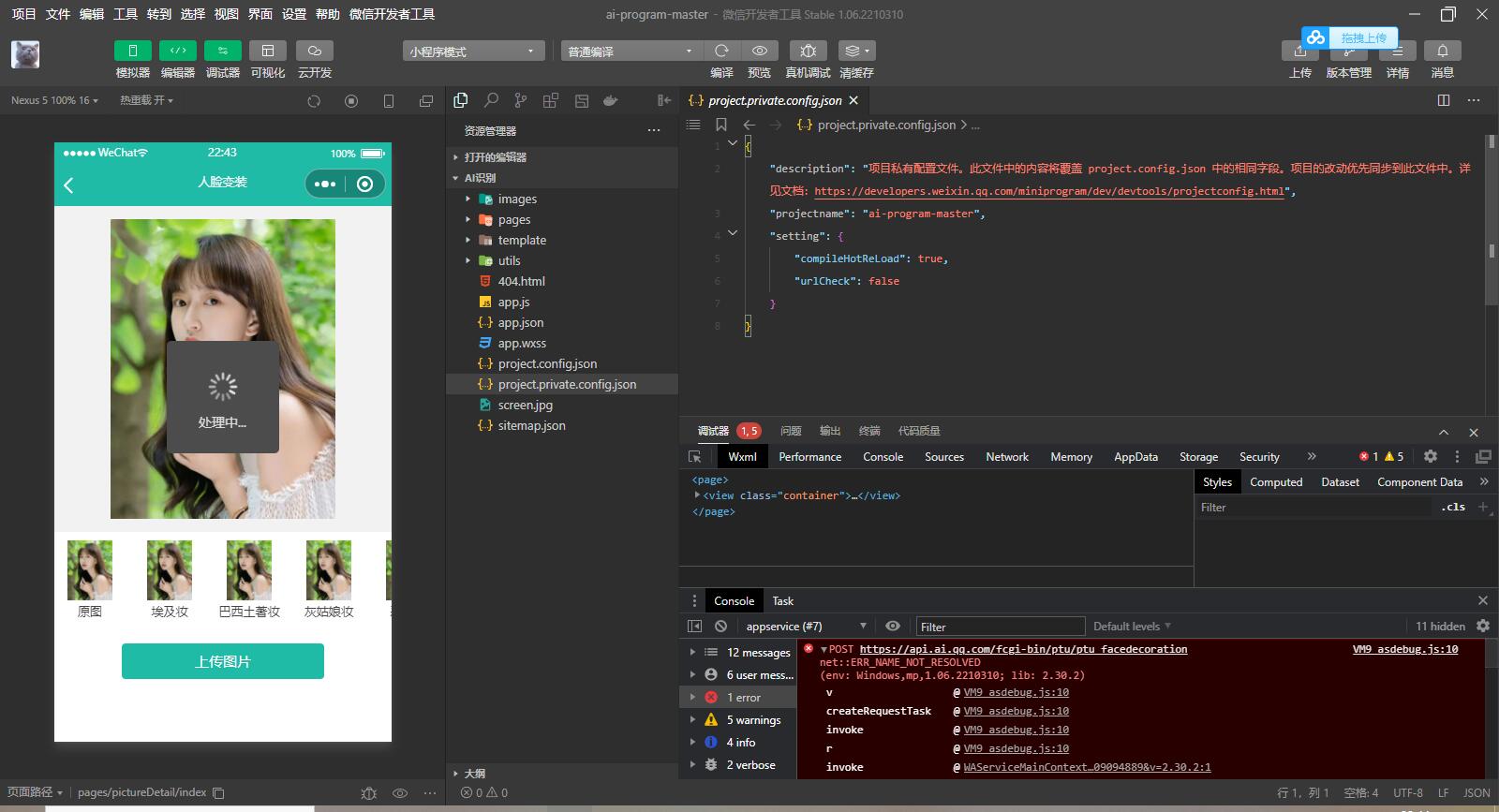This screenshot has height=812, width=1499.
Task: Toggle the editor panel button
Action: [178, 51]
